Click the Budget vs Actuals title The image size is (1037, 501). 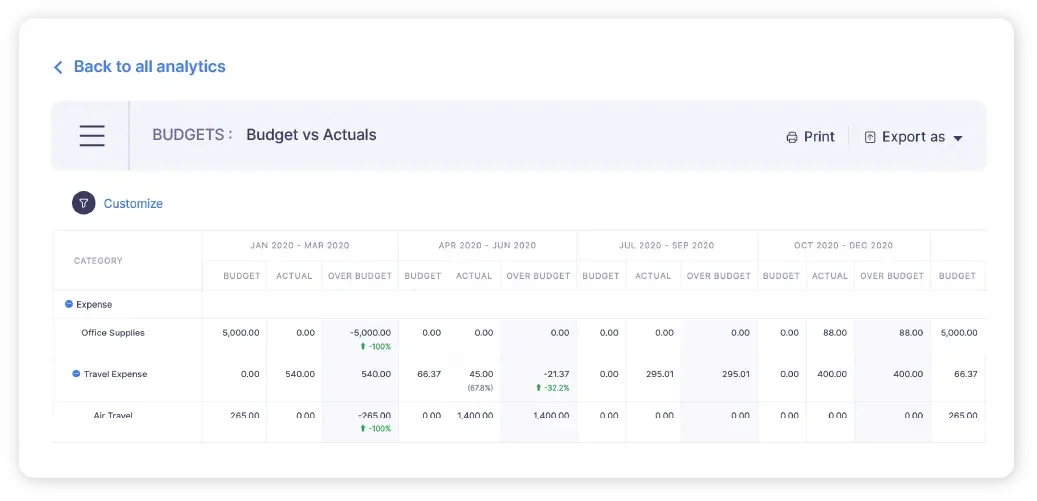pos(311,135)
